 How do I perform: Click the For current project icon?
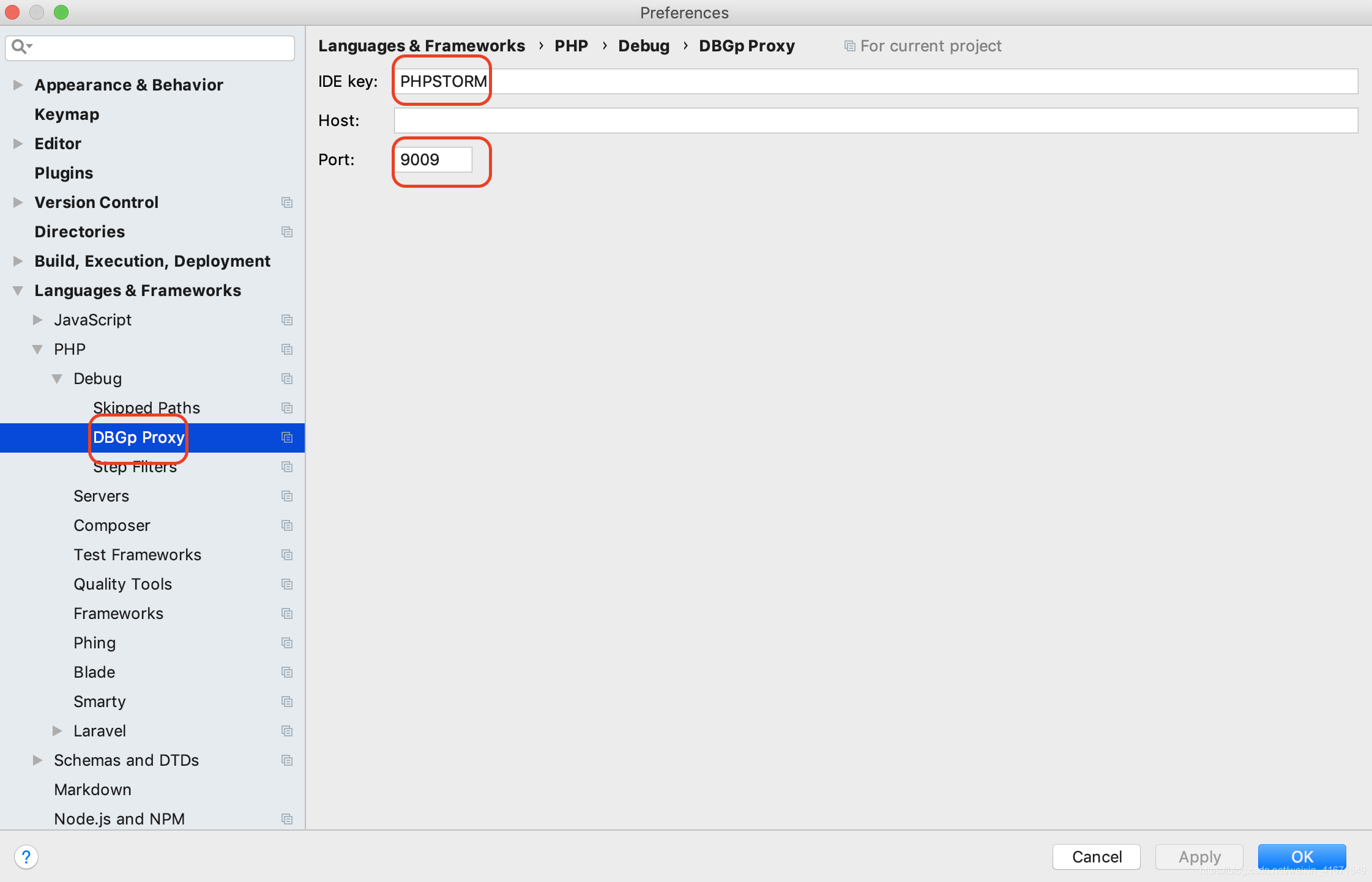tap(849, 46)
